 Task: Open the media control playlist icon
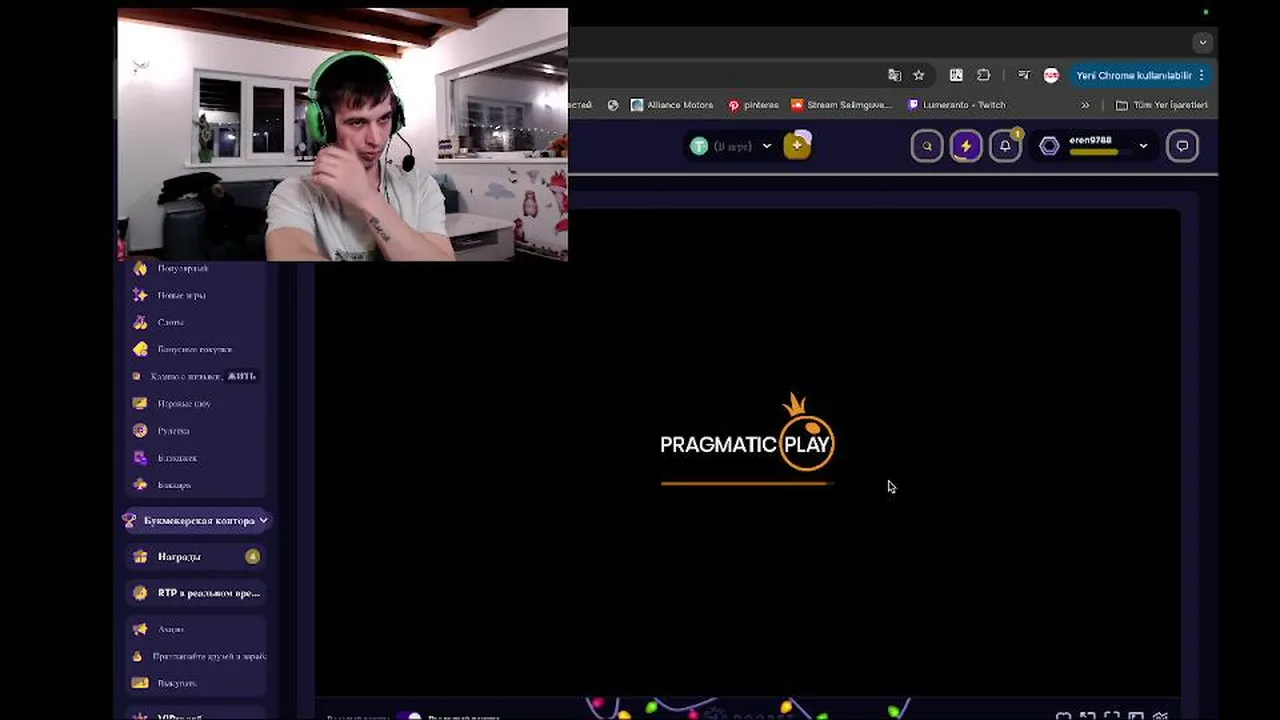pos(1024,75)
